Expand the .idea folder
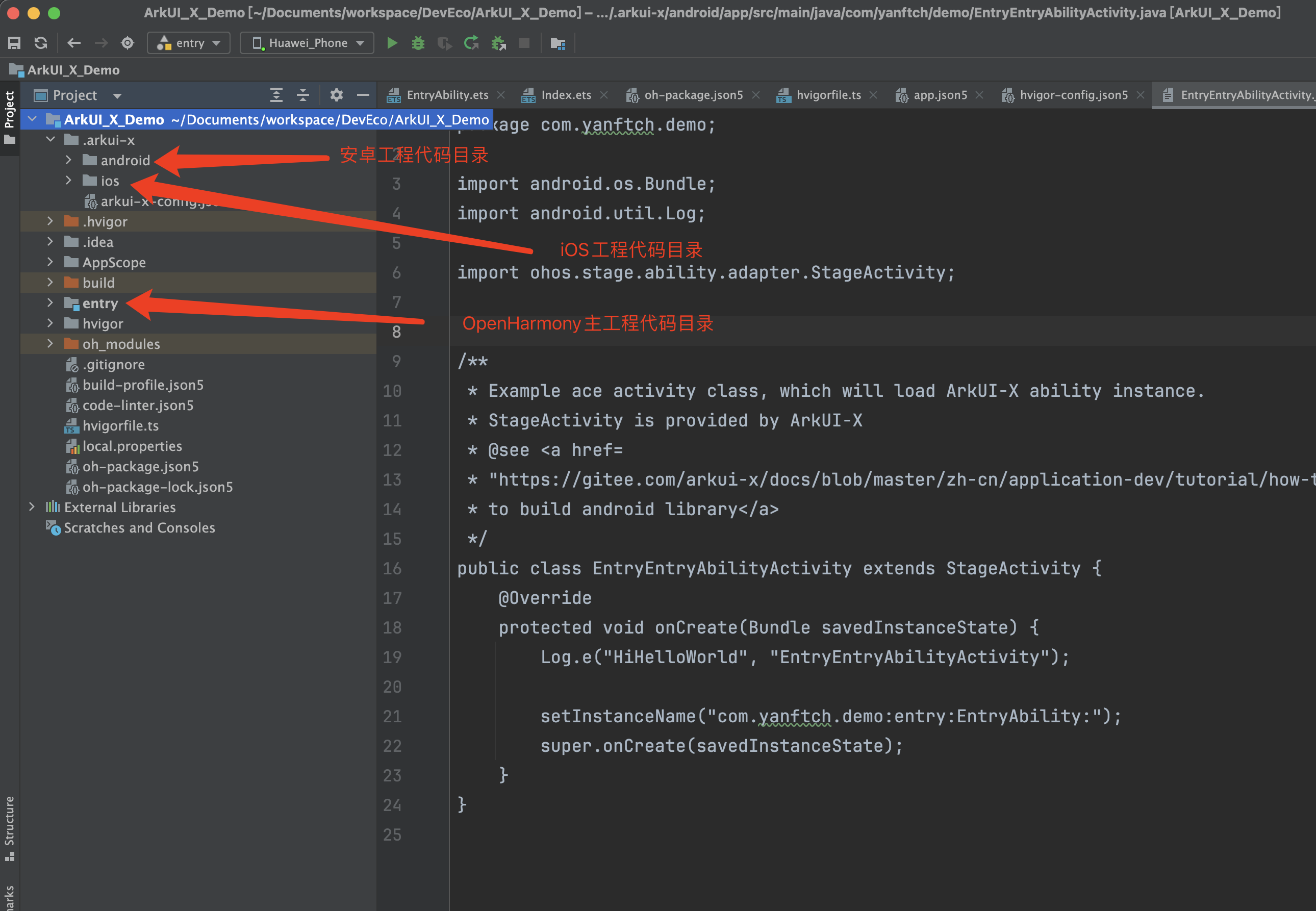The height and width of the screenshot is (911, 1316). [x=50, y=242]
